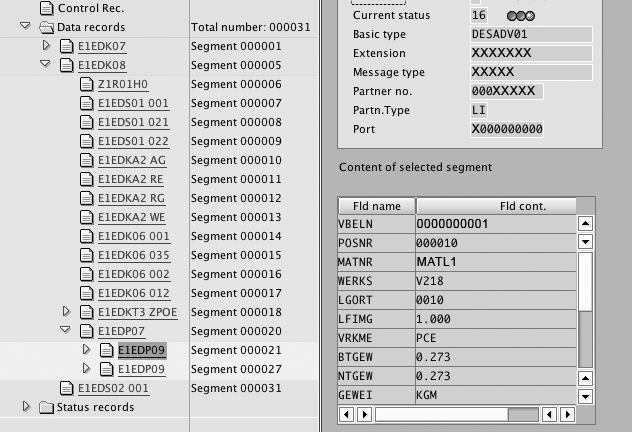
Task: Click the Status records folder icon
Action: tap(47, 407)
